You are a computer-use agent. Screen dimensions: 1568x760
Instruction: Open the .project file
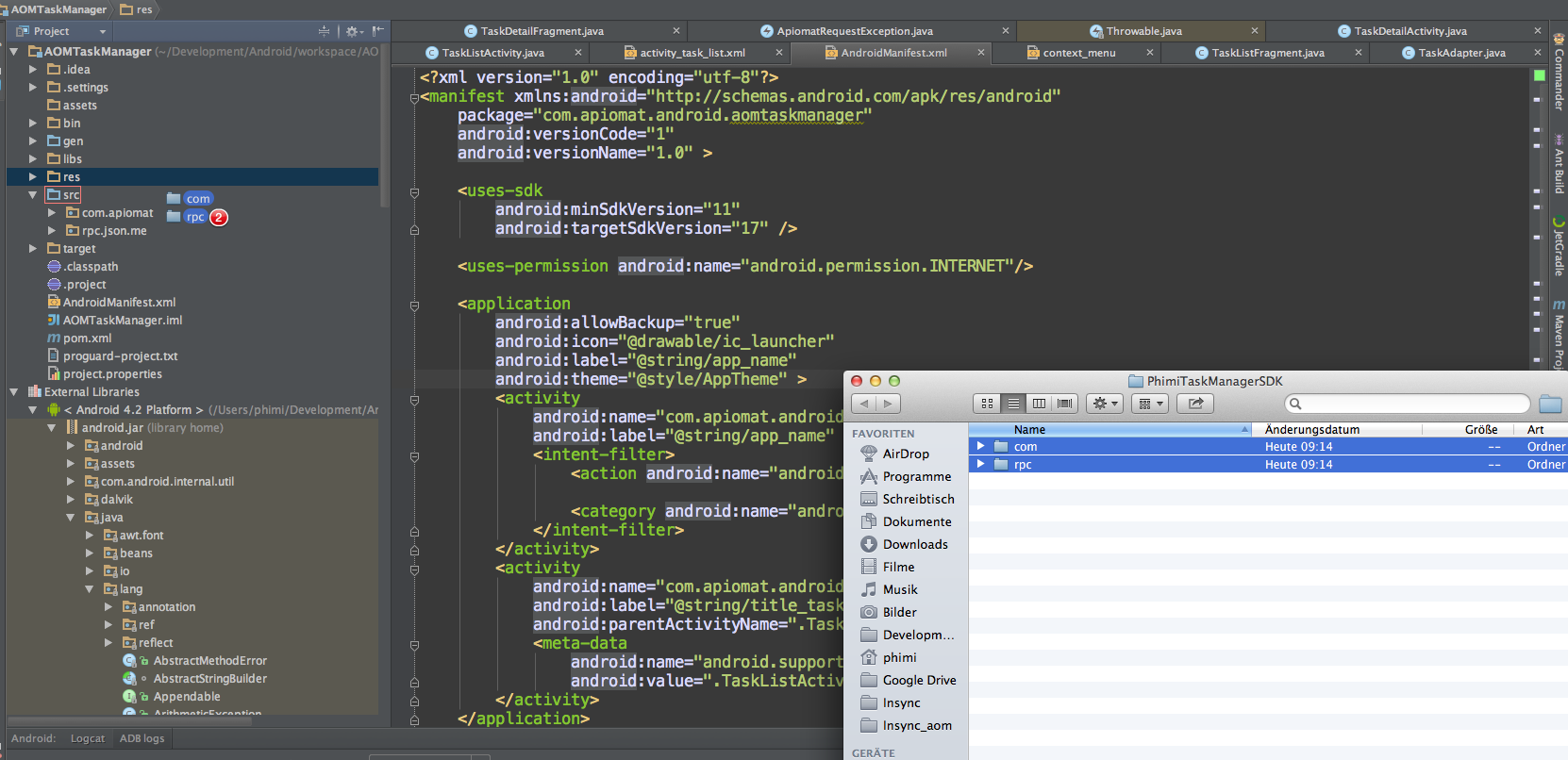76,285
